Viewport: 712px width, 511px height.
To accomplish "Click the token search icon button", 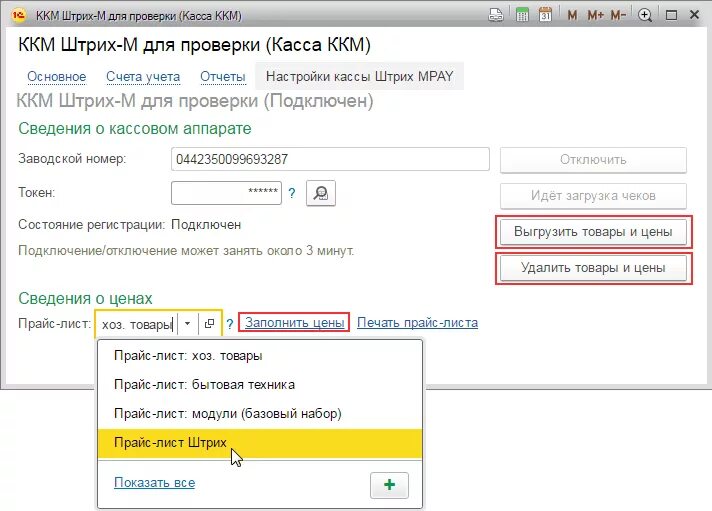I will tap(321, 193).
